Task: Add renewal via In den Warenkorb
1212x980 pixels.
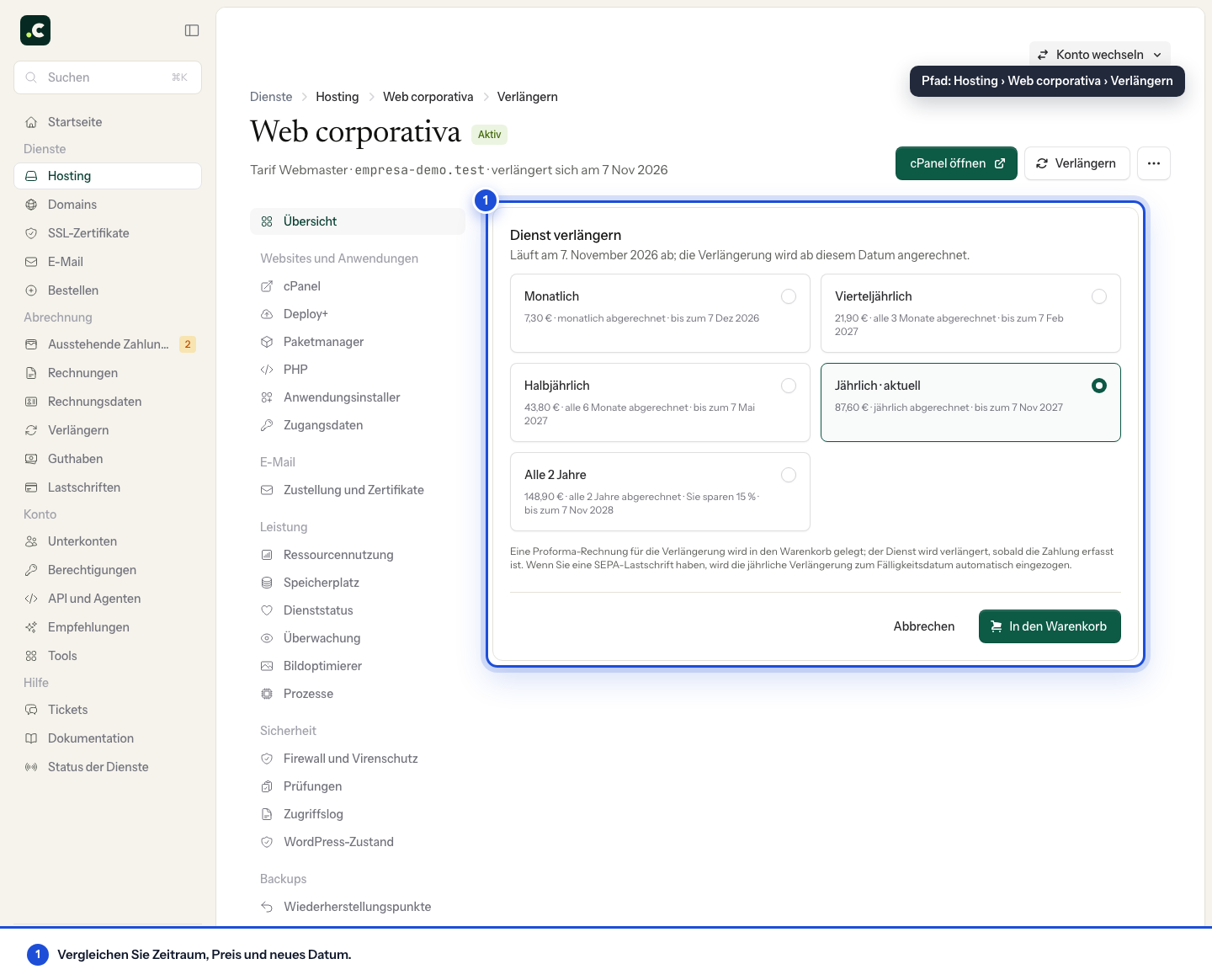Action: (1050, 626)
